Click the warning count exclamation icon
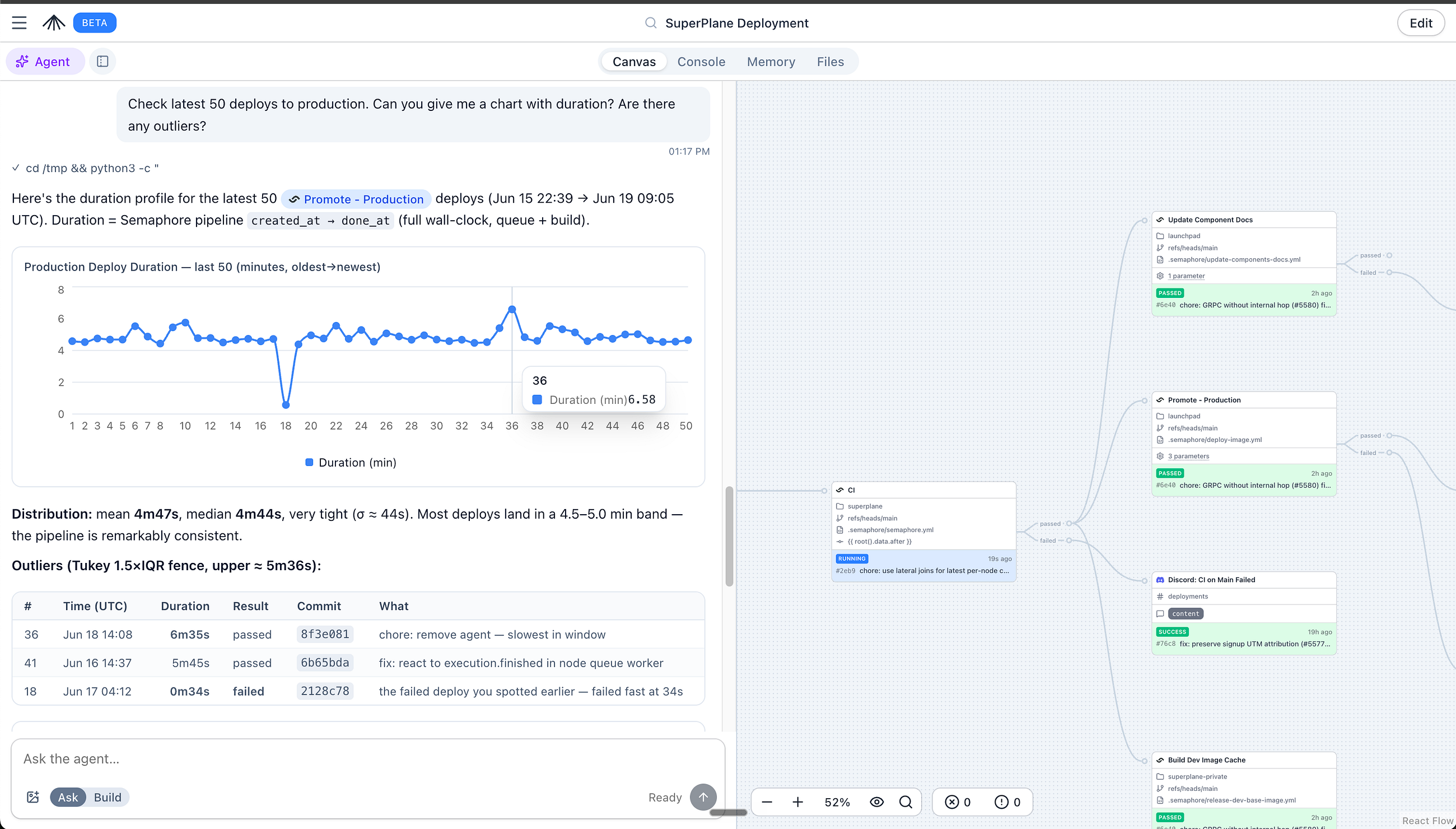1456x829 pixels. 1001,802
